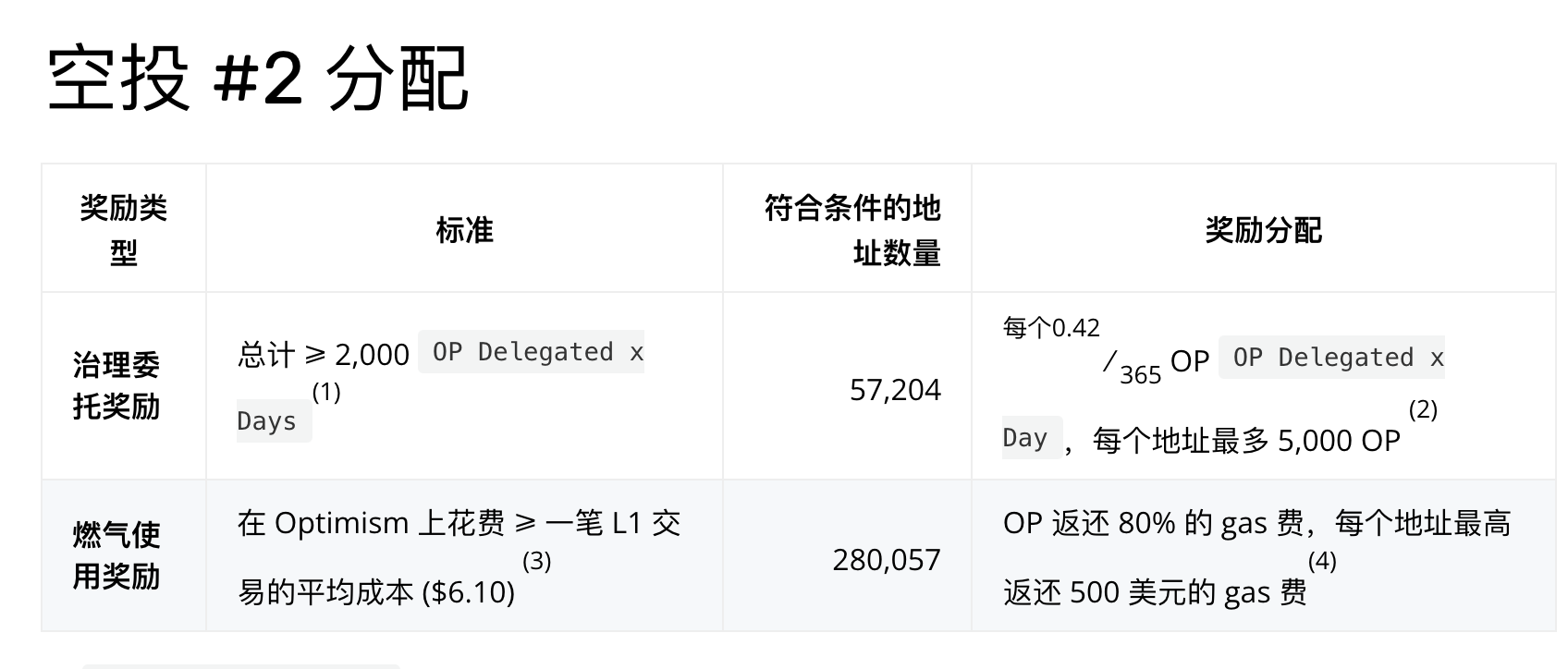Click the 57,204 address count cell

coord(895,390)
